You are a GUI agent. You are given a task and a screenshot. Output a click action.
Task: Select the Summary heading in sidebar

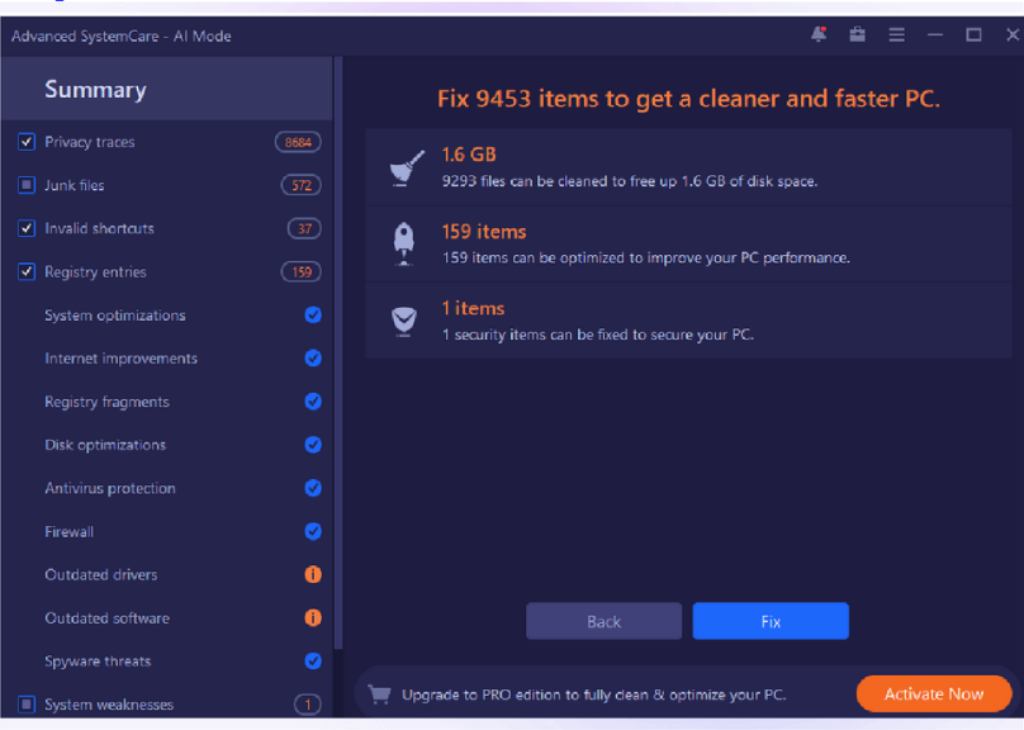coord(95,89)
